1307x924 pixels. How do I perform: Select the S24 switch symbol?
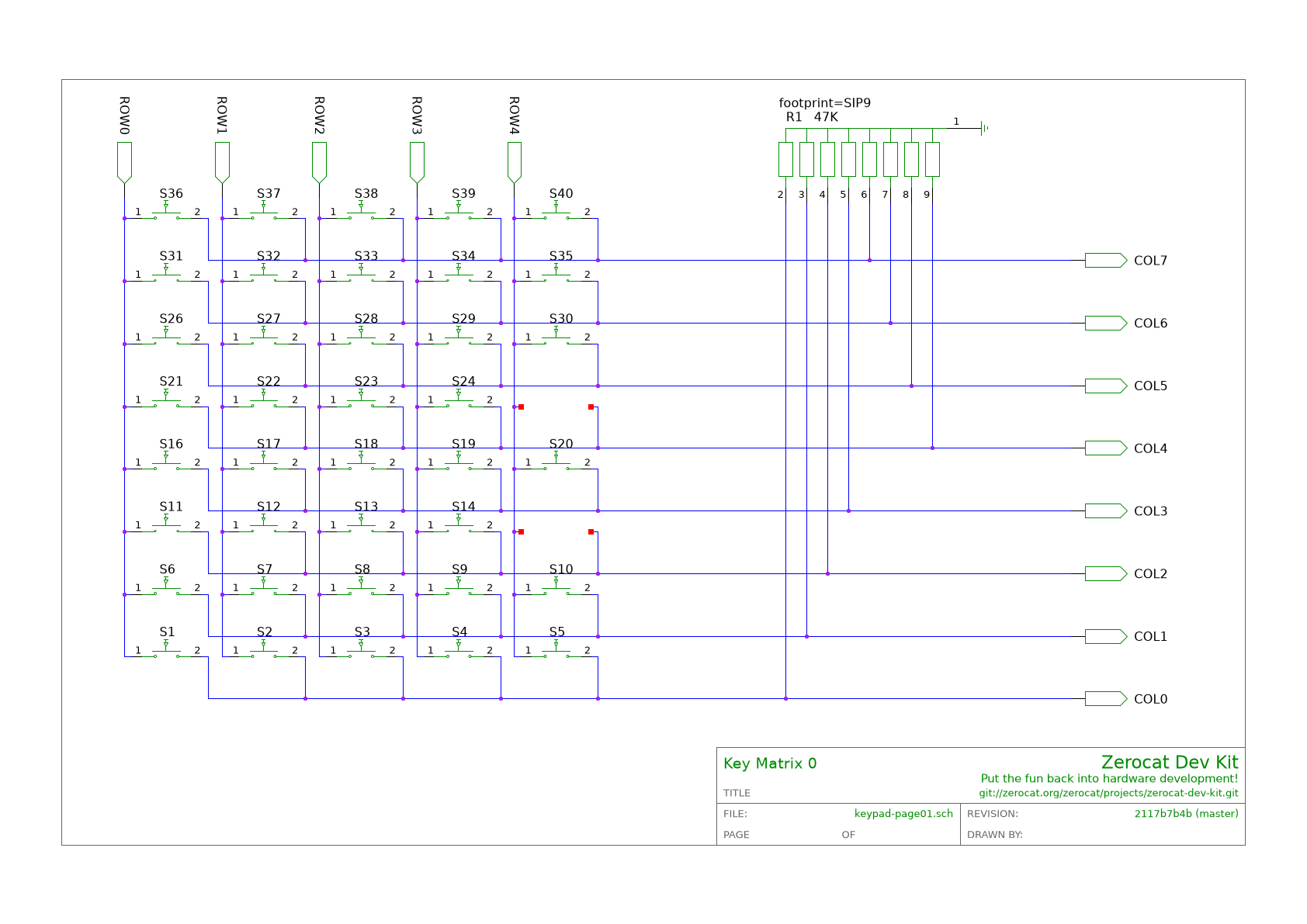click(459, 399)
